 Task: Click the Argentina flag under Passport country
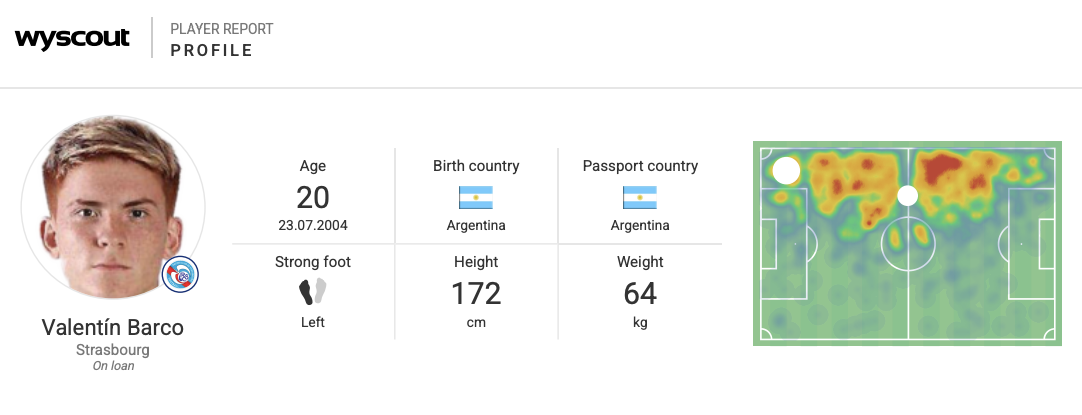coord(640,197)
